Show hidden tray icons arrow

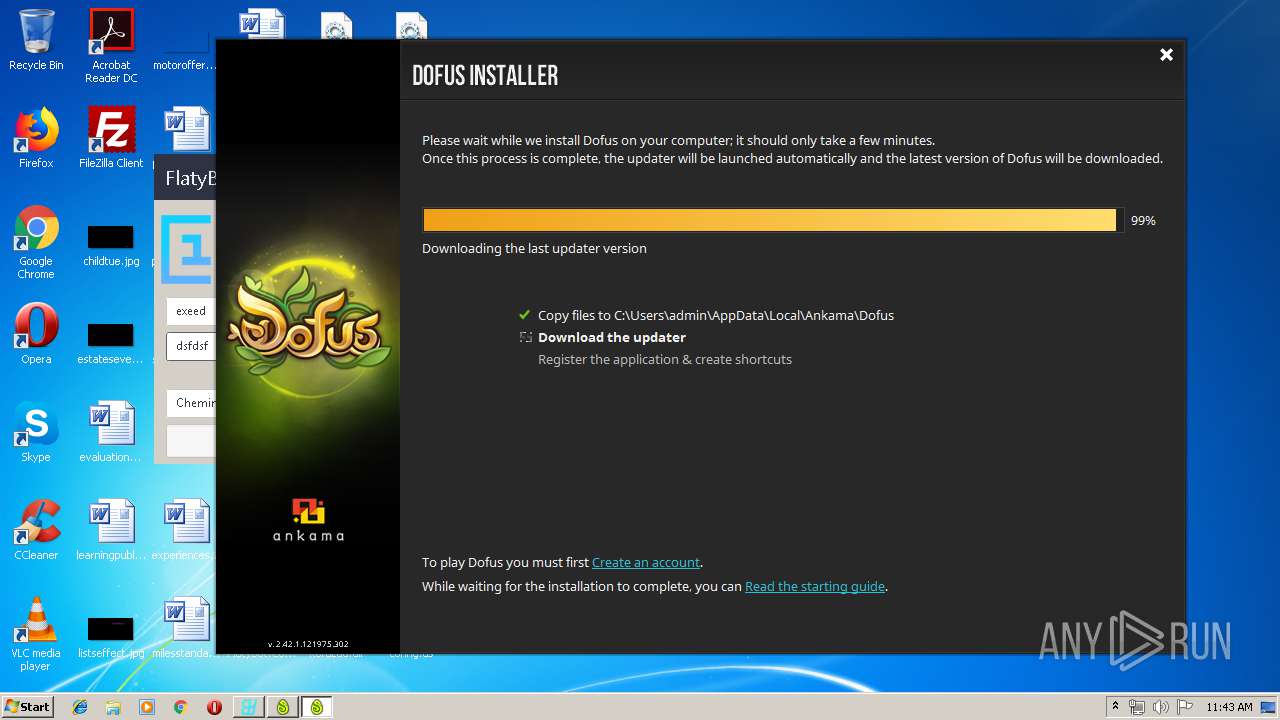1115,707
